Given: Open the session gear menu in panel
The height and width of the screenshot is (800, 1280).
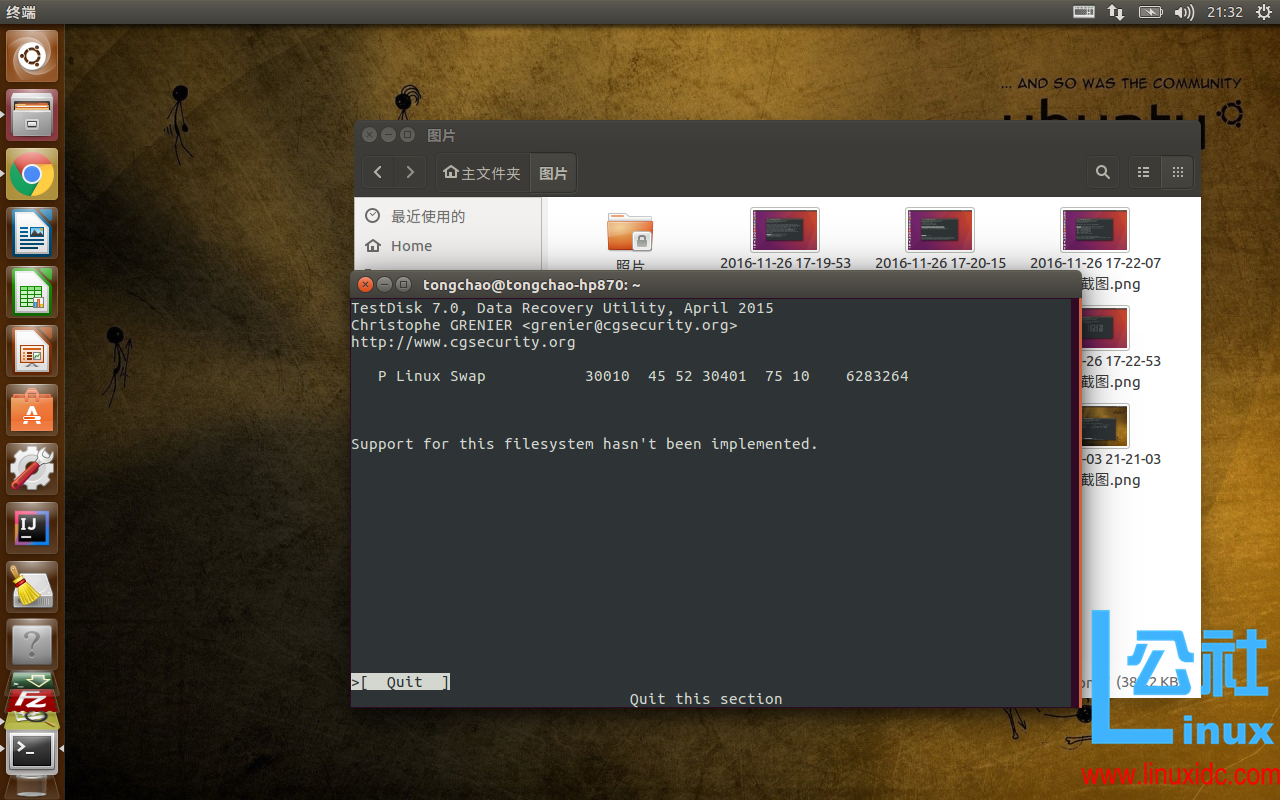Looking at the screenshot, I should coord(1263,12).
